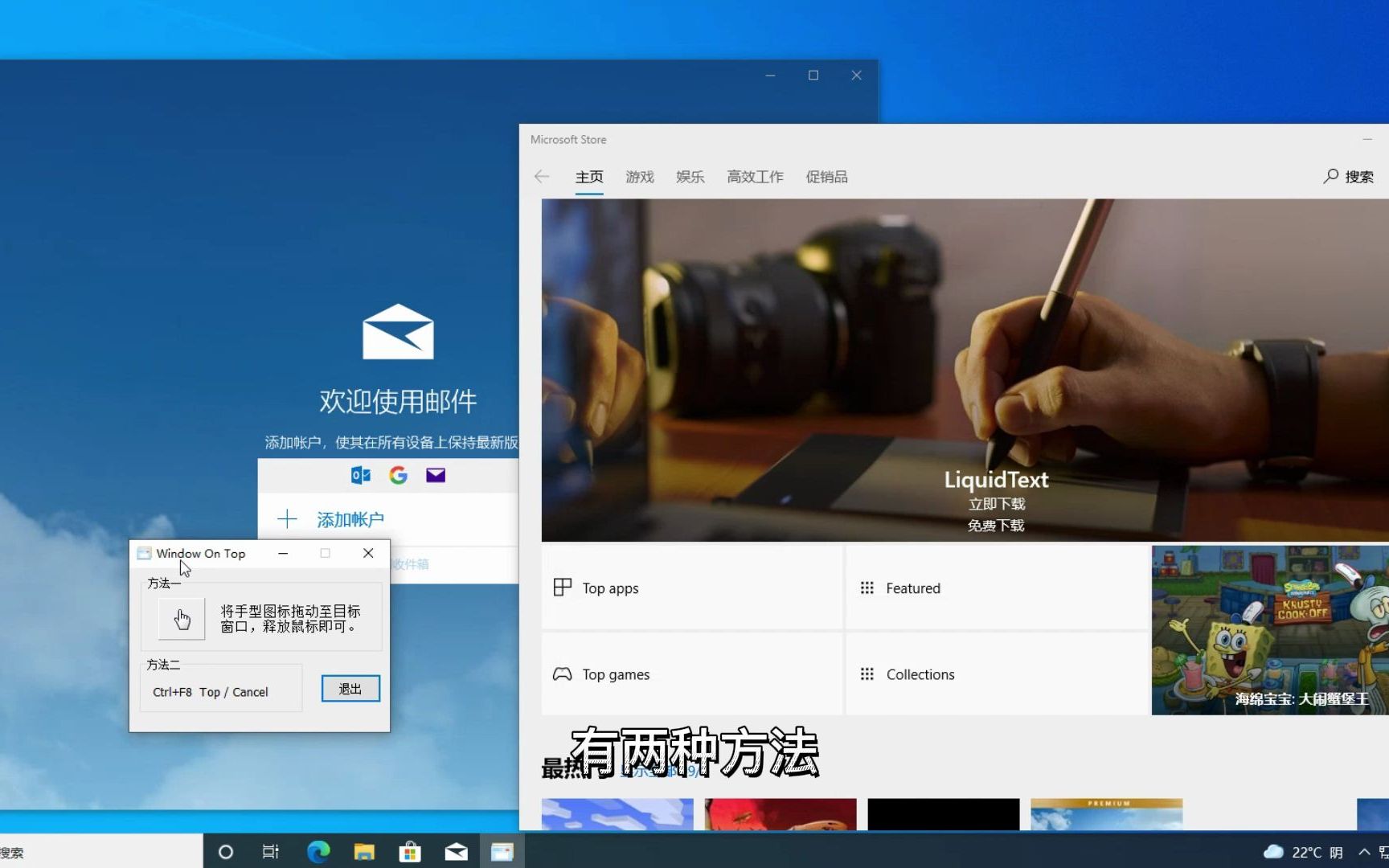Open the black app thumbnail in Store
1389x868 pixels.
click(943, 814)
